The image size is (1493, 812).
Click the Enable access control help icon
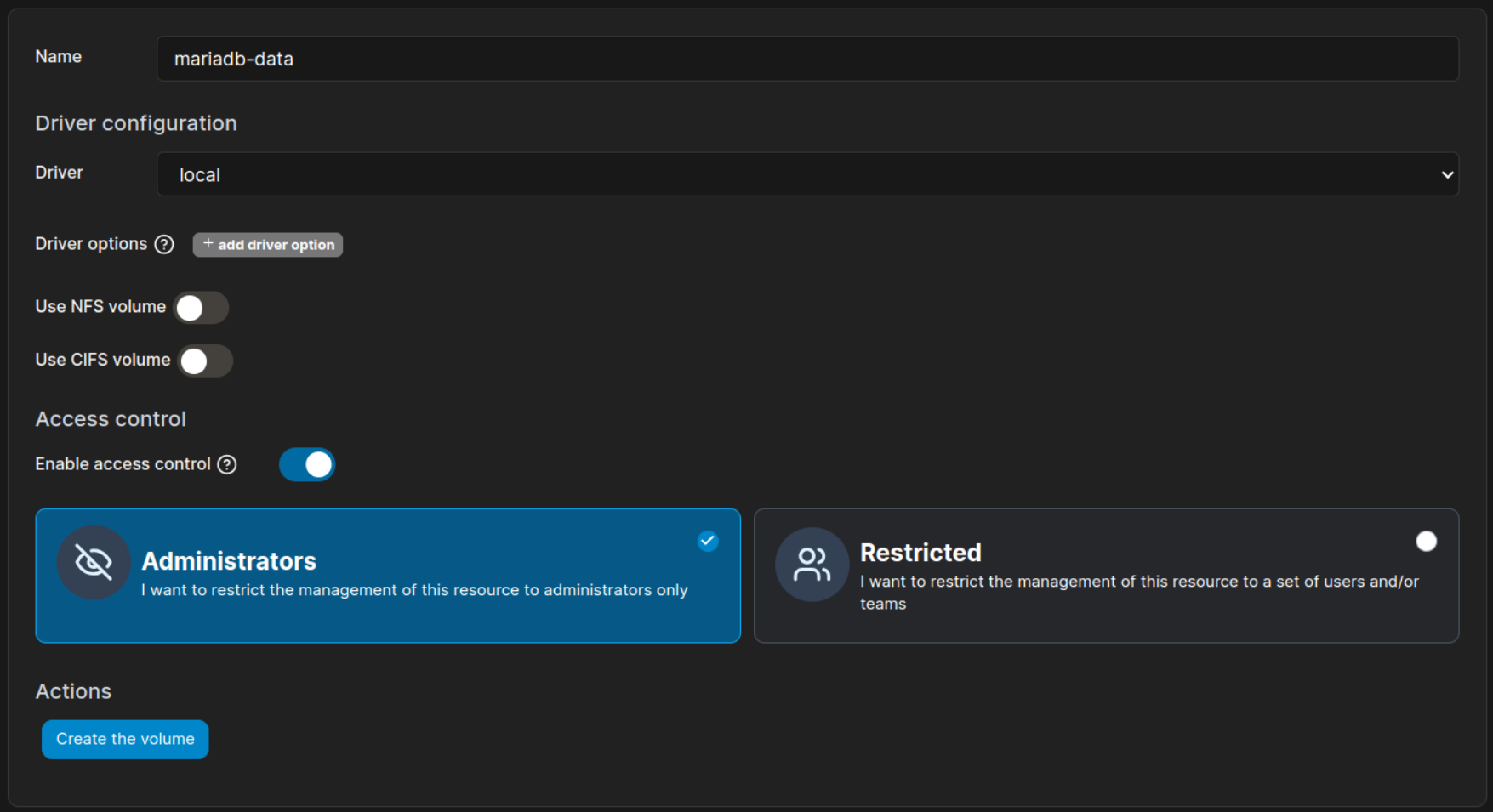(227, 464)
